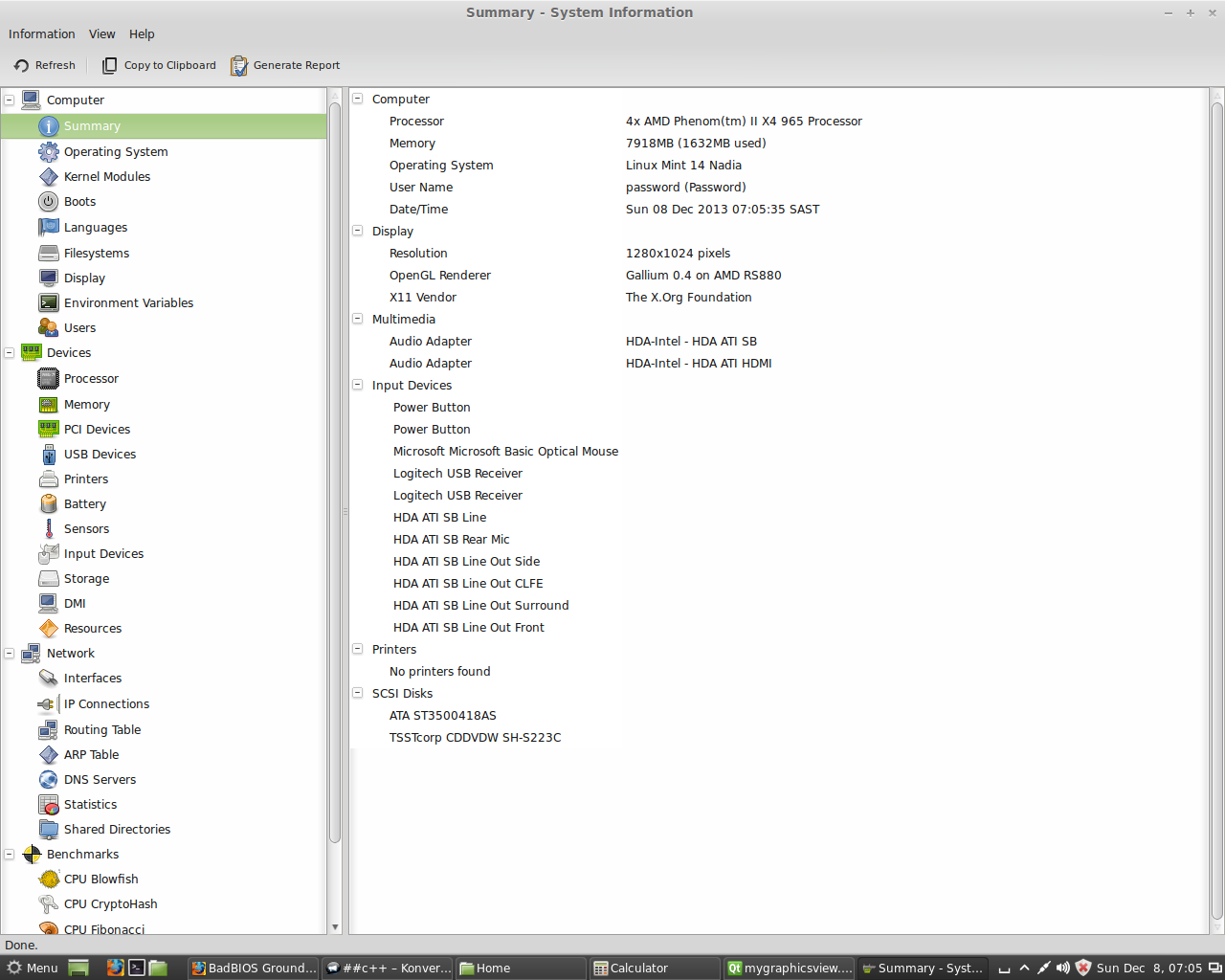The width and height of the screenshot is (1225, 980).
Task: Collapse the Printers section in details pane
Action: pyautogui.click(x=358, y=649)
